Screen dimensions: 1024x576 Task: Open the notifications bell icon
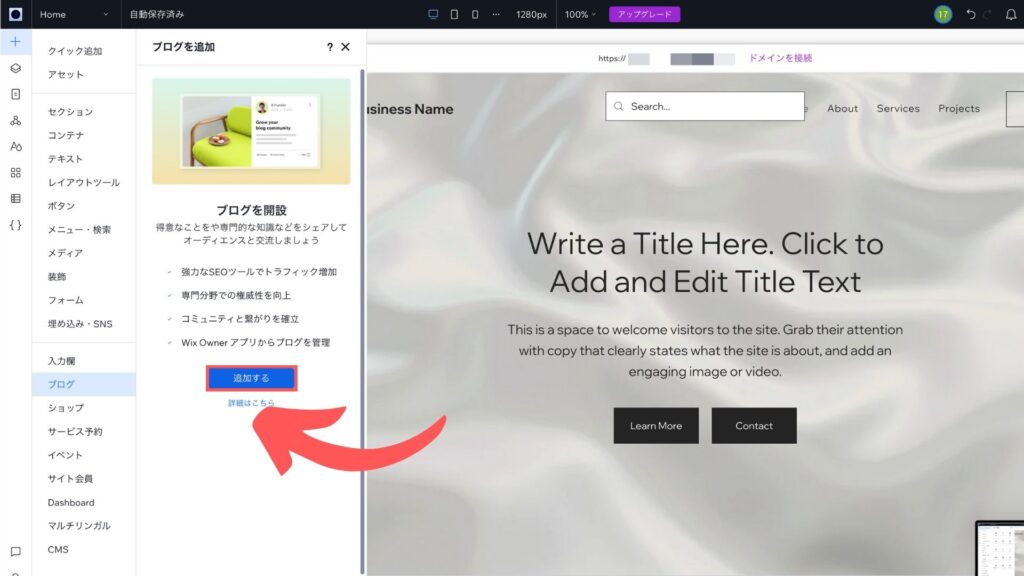point(1011,14)
